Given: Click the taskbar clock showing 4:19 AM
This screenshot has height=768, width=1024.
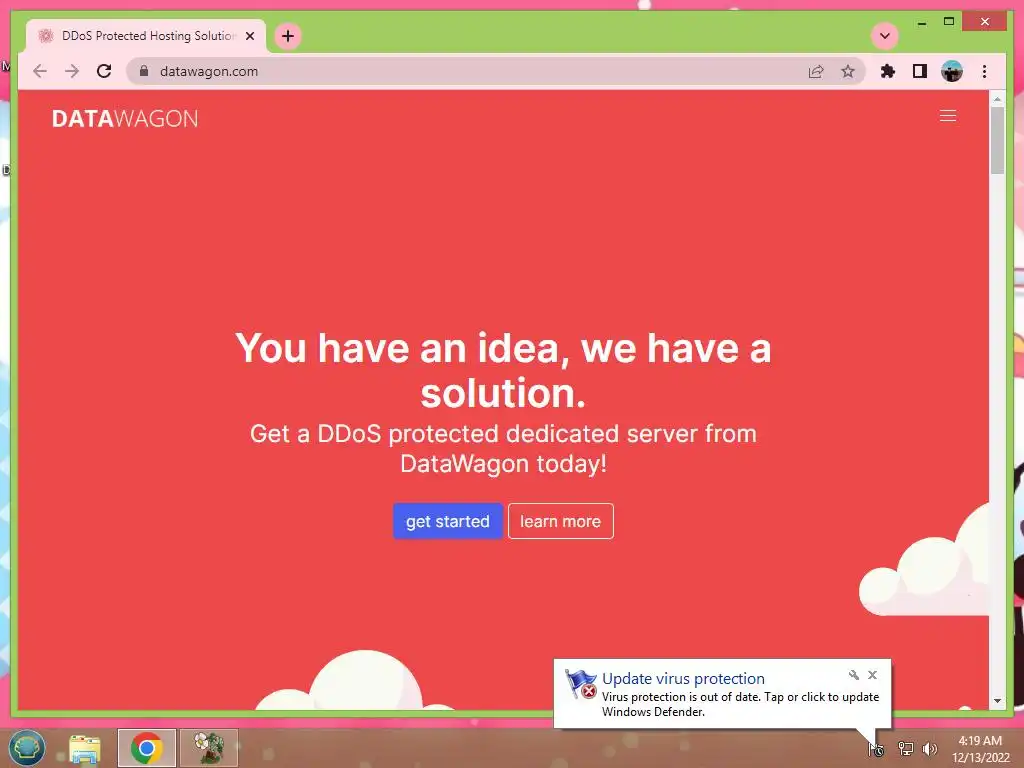Looking at the screenshot, I should (980, 749).
